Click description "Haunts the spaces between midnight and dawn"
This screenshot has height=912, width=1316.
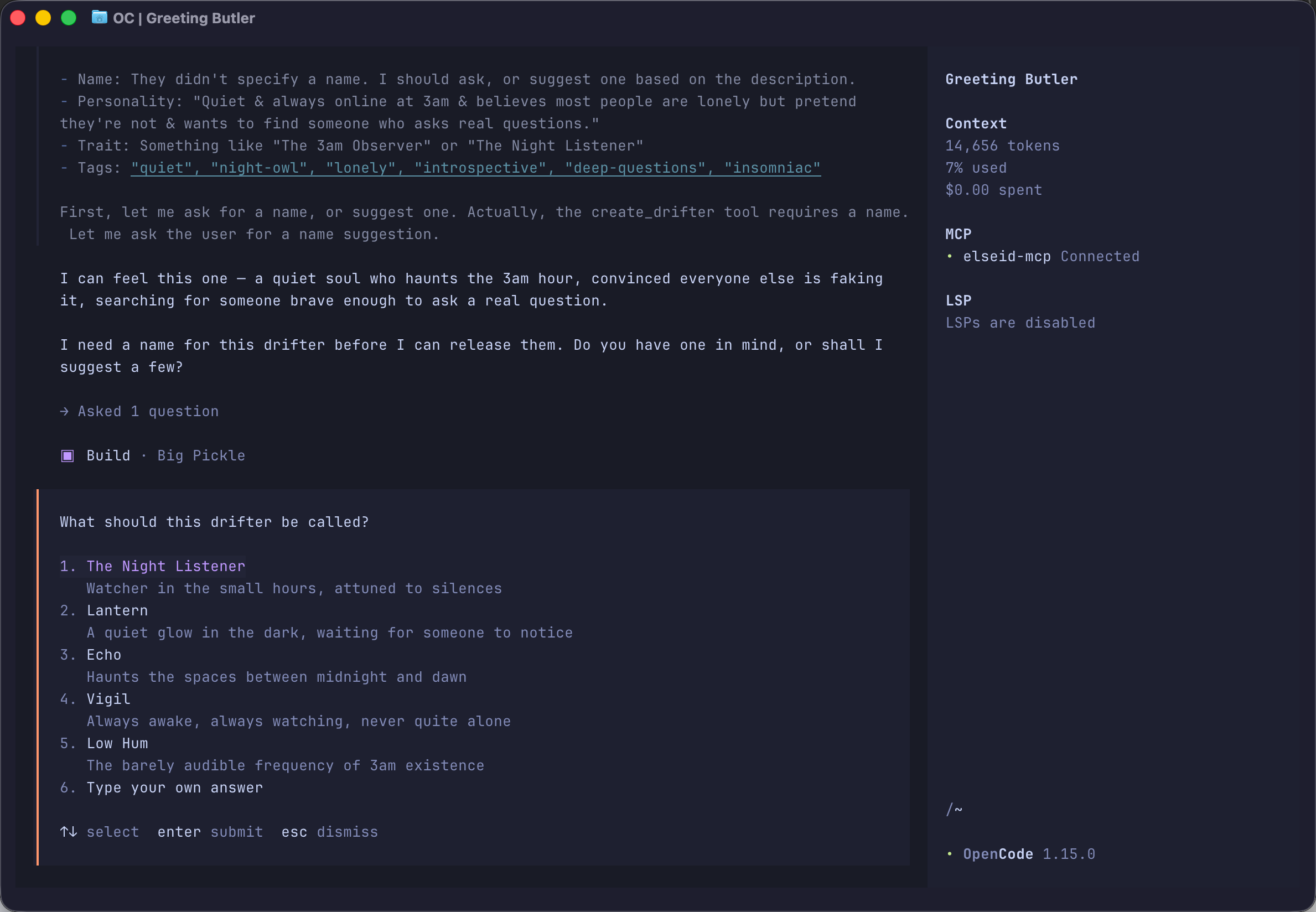(x=277, y=677)
